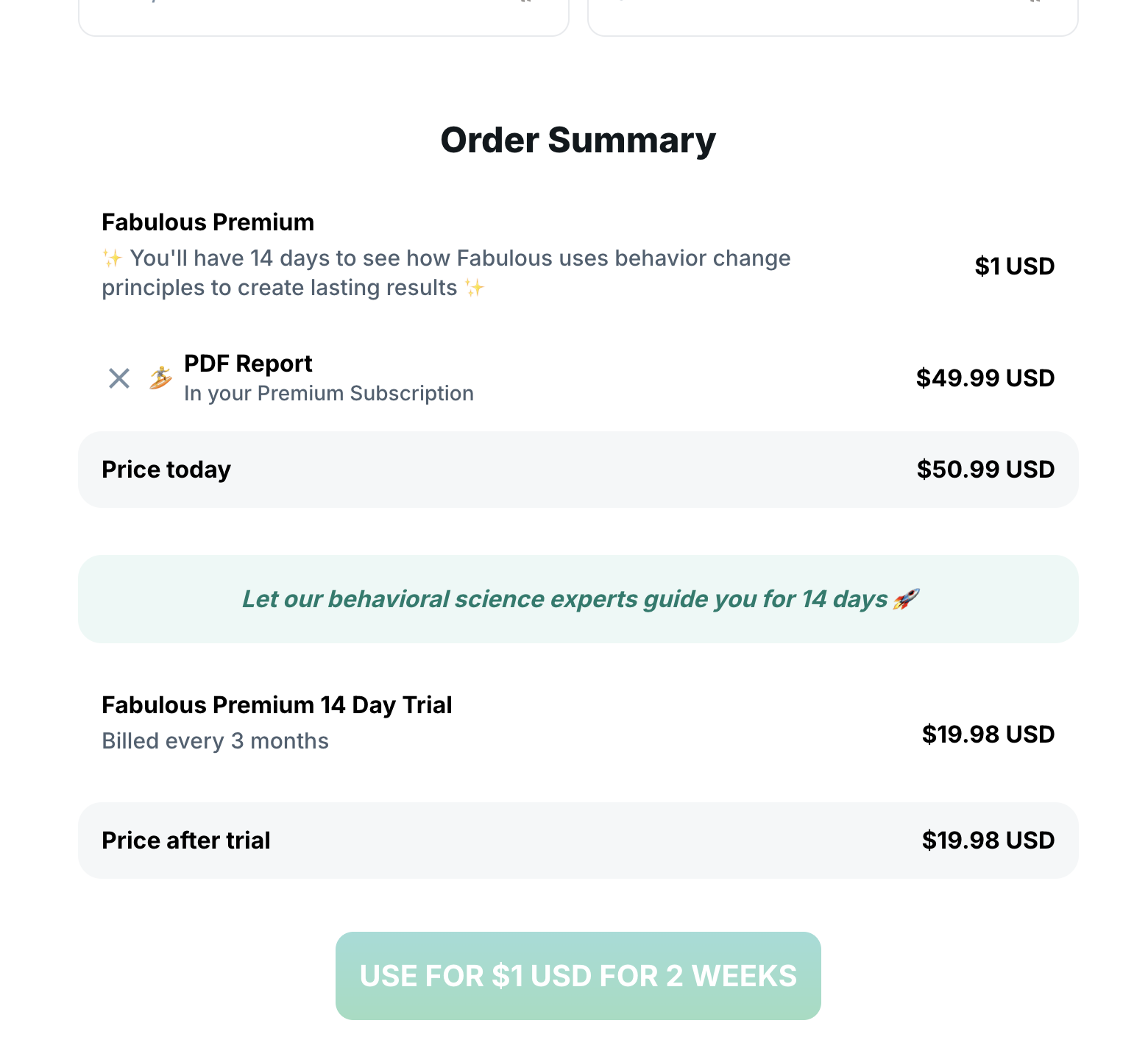1148x1051 pixels.
Task: Click the PDF Report item title
Action: click(248, 364)
